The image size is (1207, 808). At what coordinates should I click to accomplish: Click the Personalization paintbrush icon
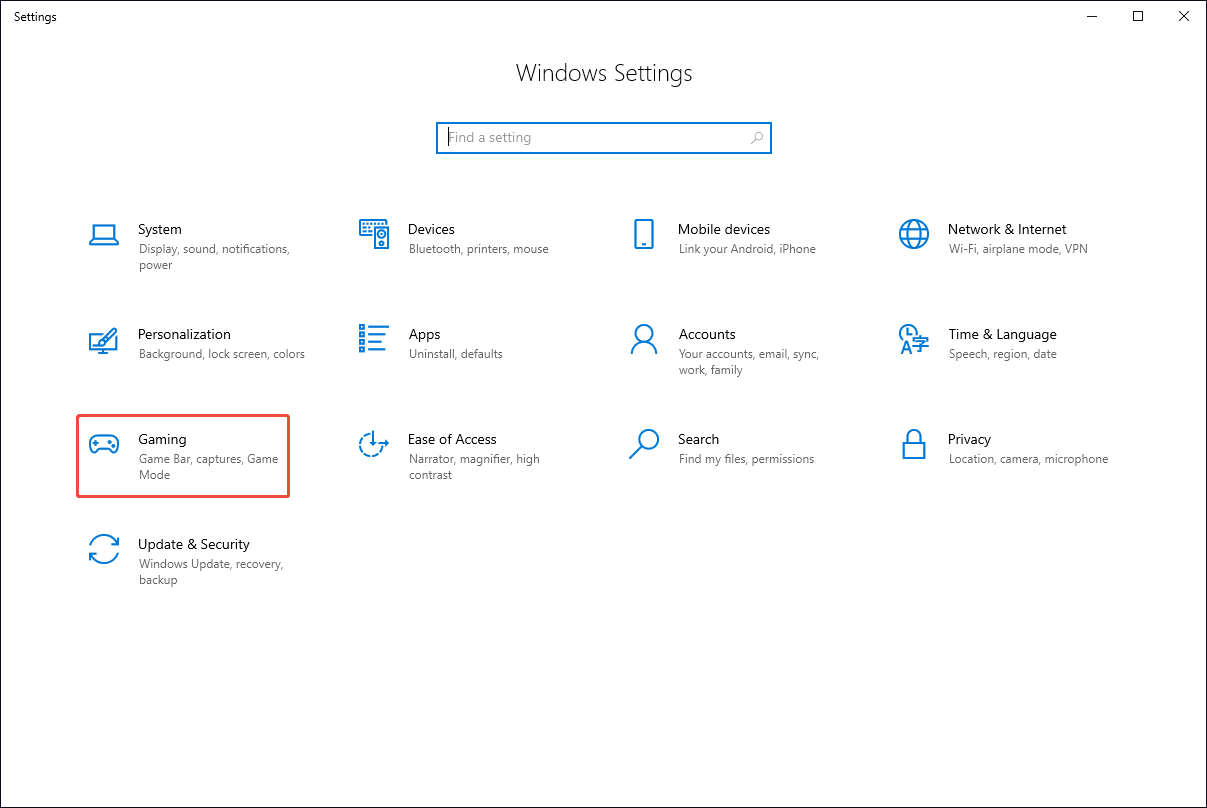104,340
